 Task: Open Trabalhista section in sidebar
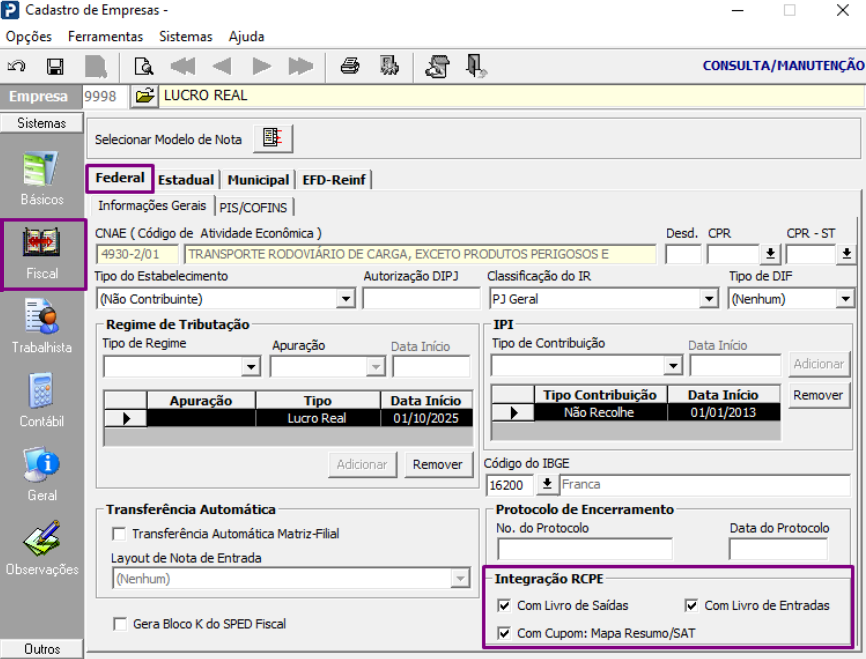(42, 327)
